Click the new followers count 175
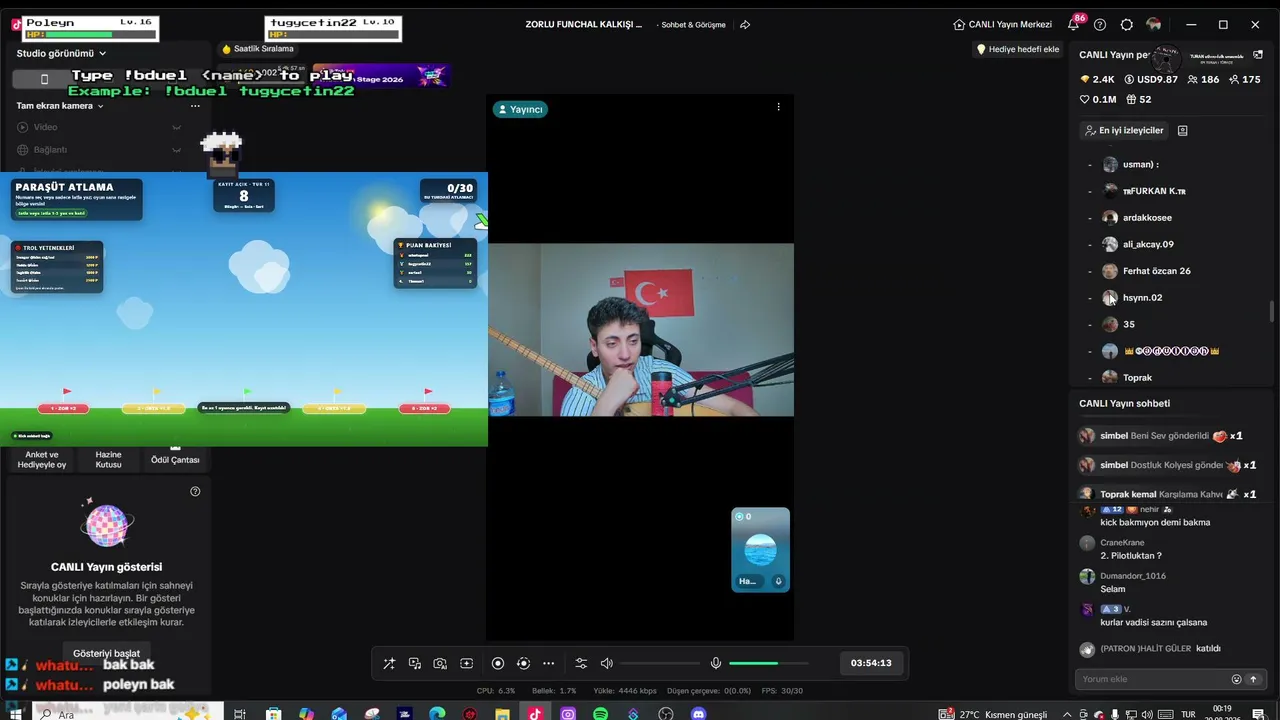 1245,79
